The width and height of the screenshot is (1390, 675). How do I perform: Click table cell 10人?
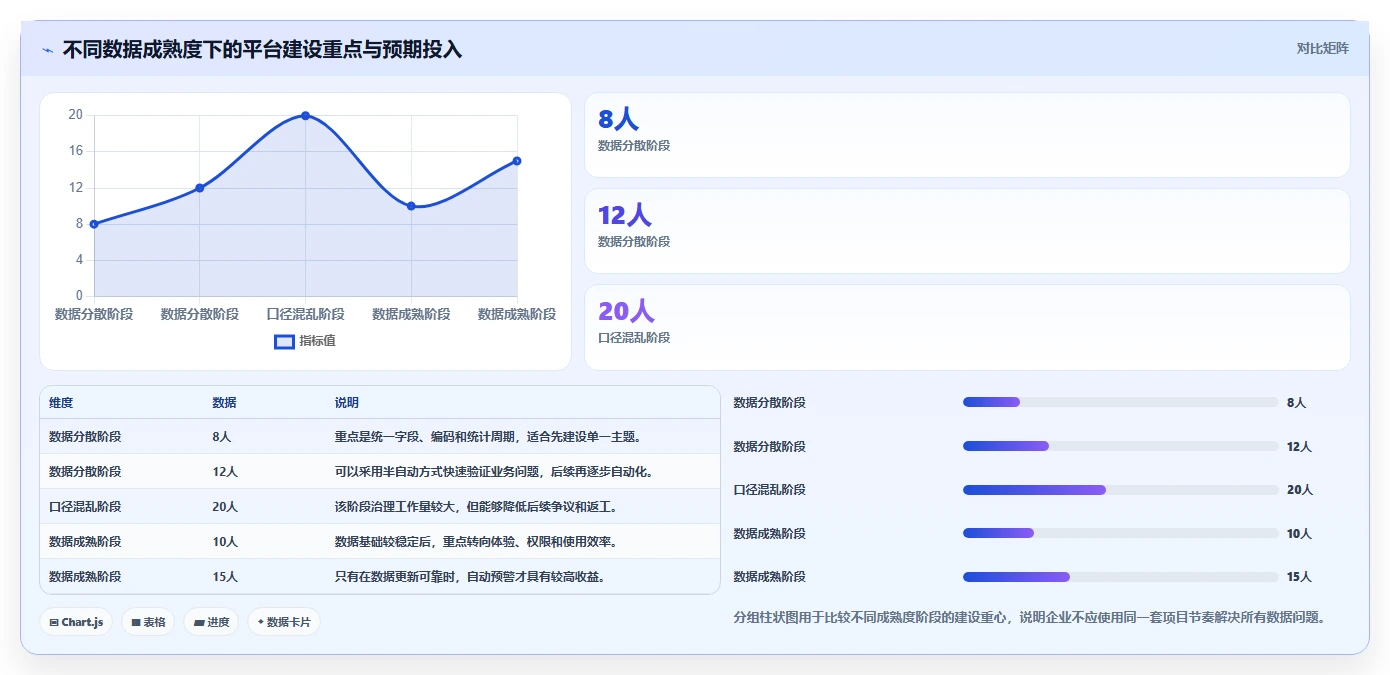pyautogui.click(x=225, y=542)
